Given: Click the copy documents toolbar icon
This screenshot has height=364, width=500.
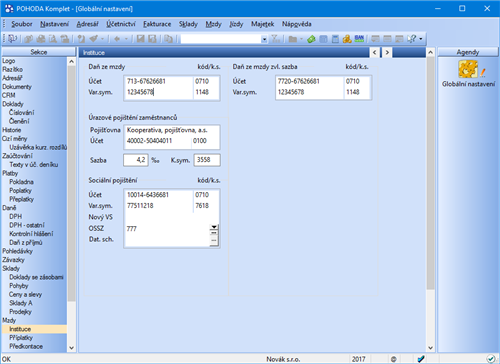Looking at the screenshot, I should point(169,39).
